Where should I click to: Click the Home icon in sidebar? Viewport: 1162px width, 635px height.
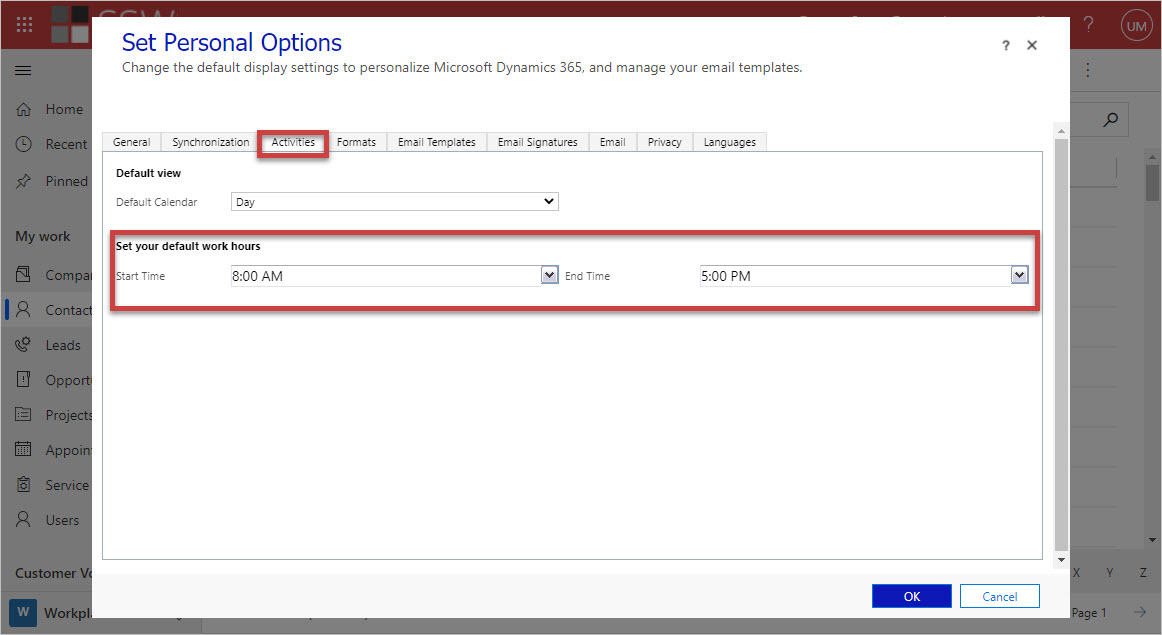(24, 109)
